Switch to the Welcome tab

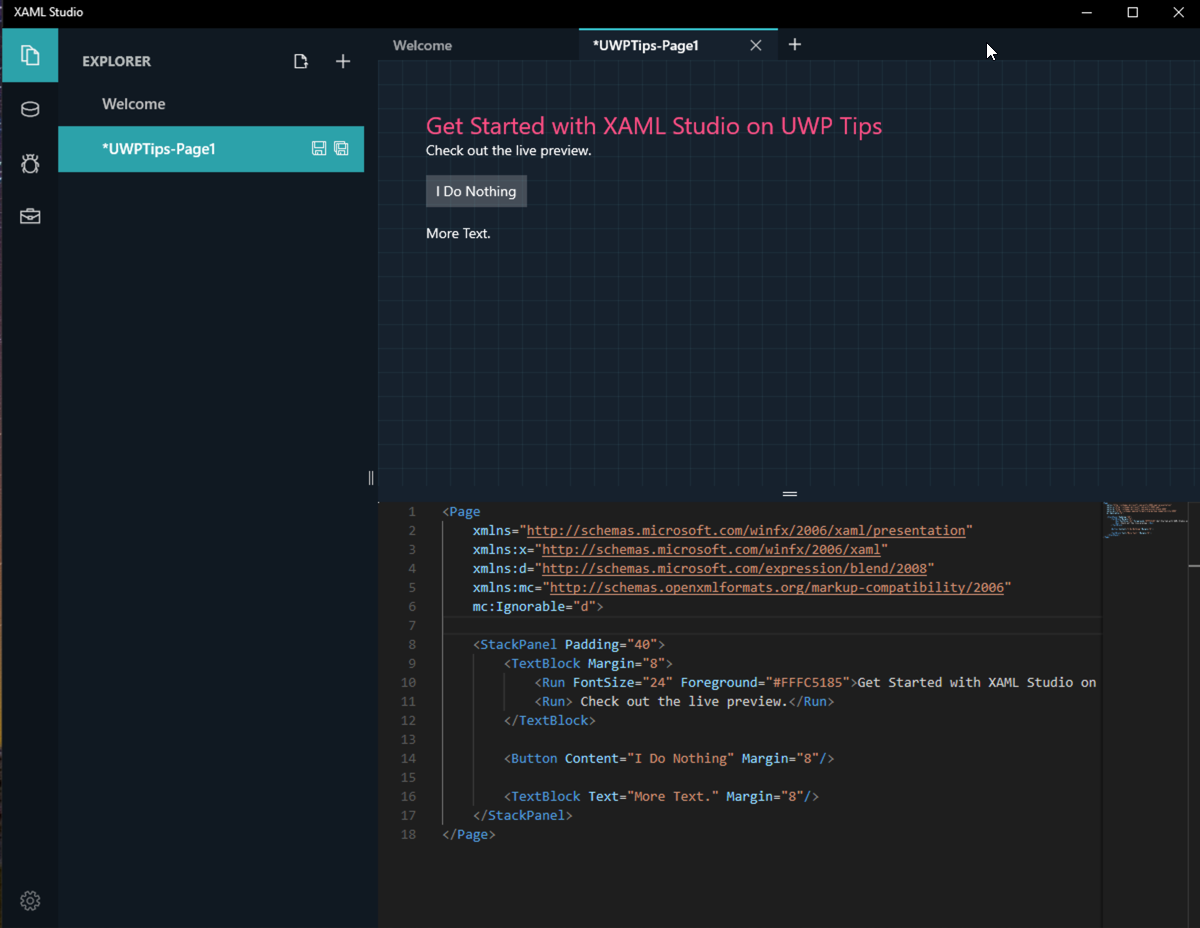422,45
